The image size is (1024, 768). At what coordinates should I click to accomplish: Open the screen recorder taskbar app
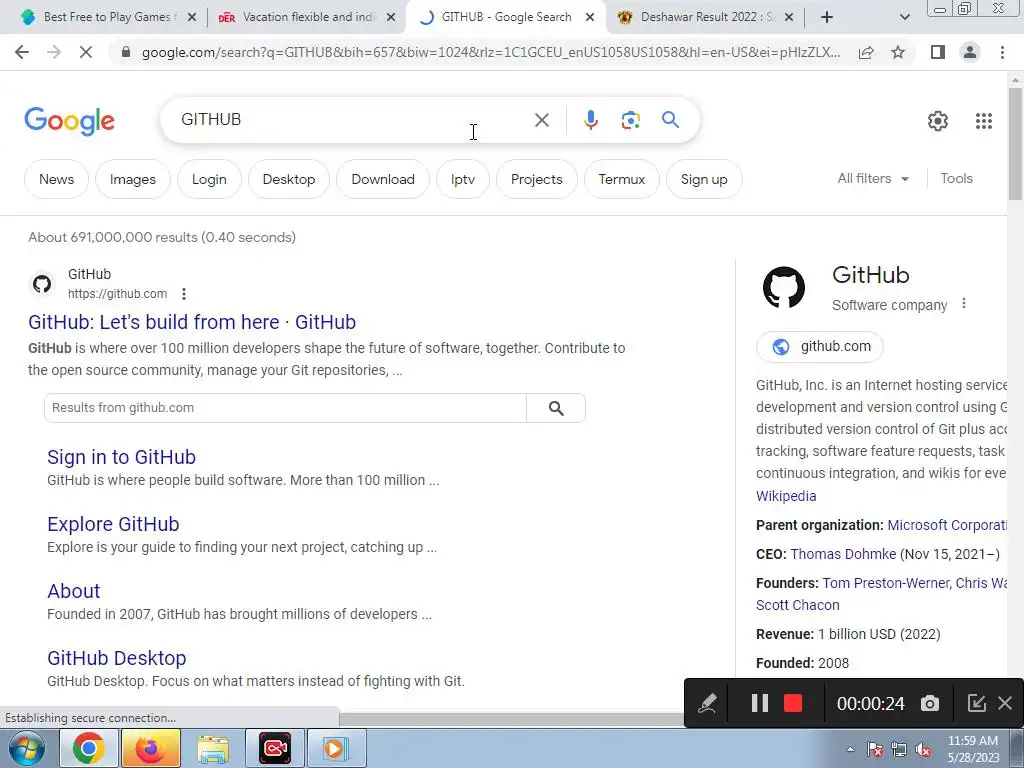point(275,748)
